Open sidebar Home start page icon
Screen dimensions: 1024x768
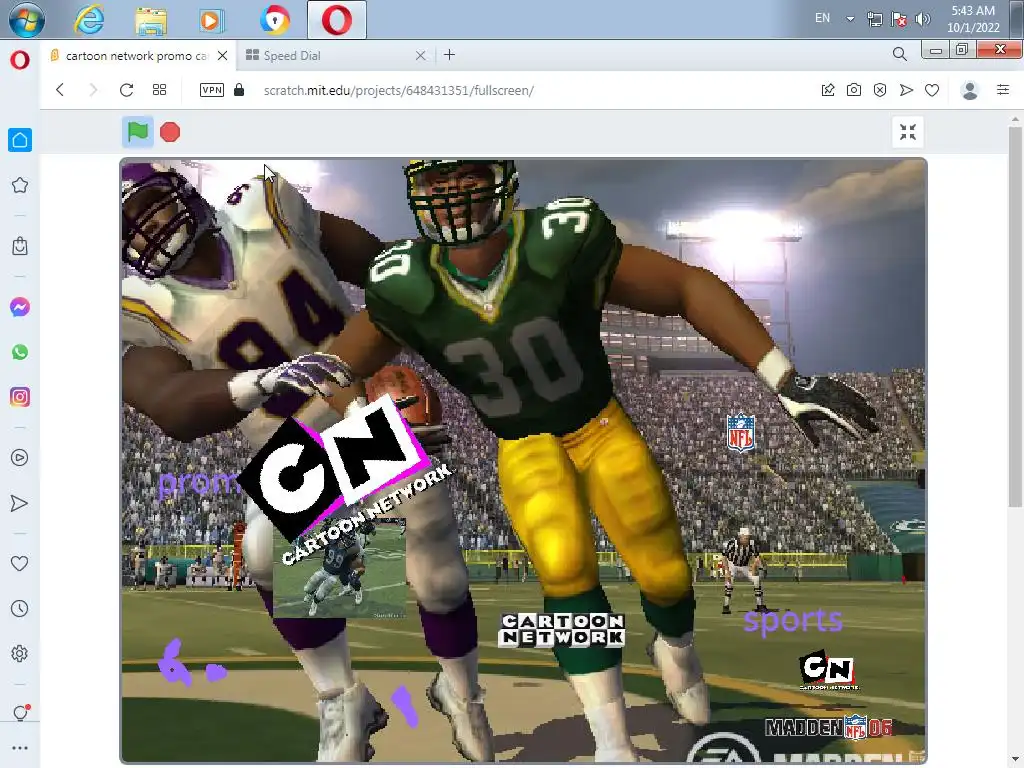point(20,140)
